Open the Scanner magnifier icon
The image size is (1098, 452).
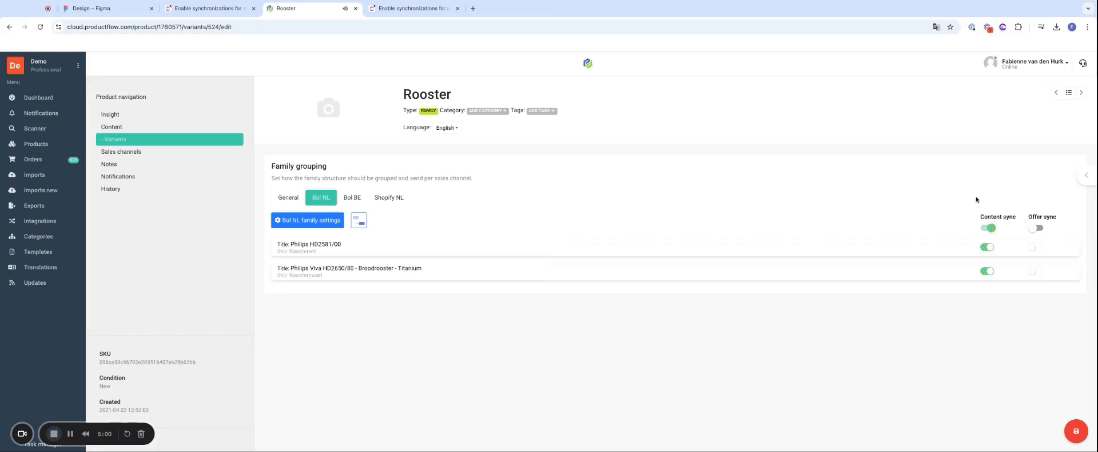click(12, 128)
